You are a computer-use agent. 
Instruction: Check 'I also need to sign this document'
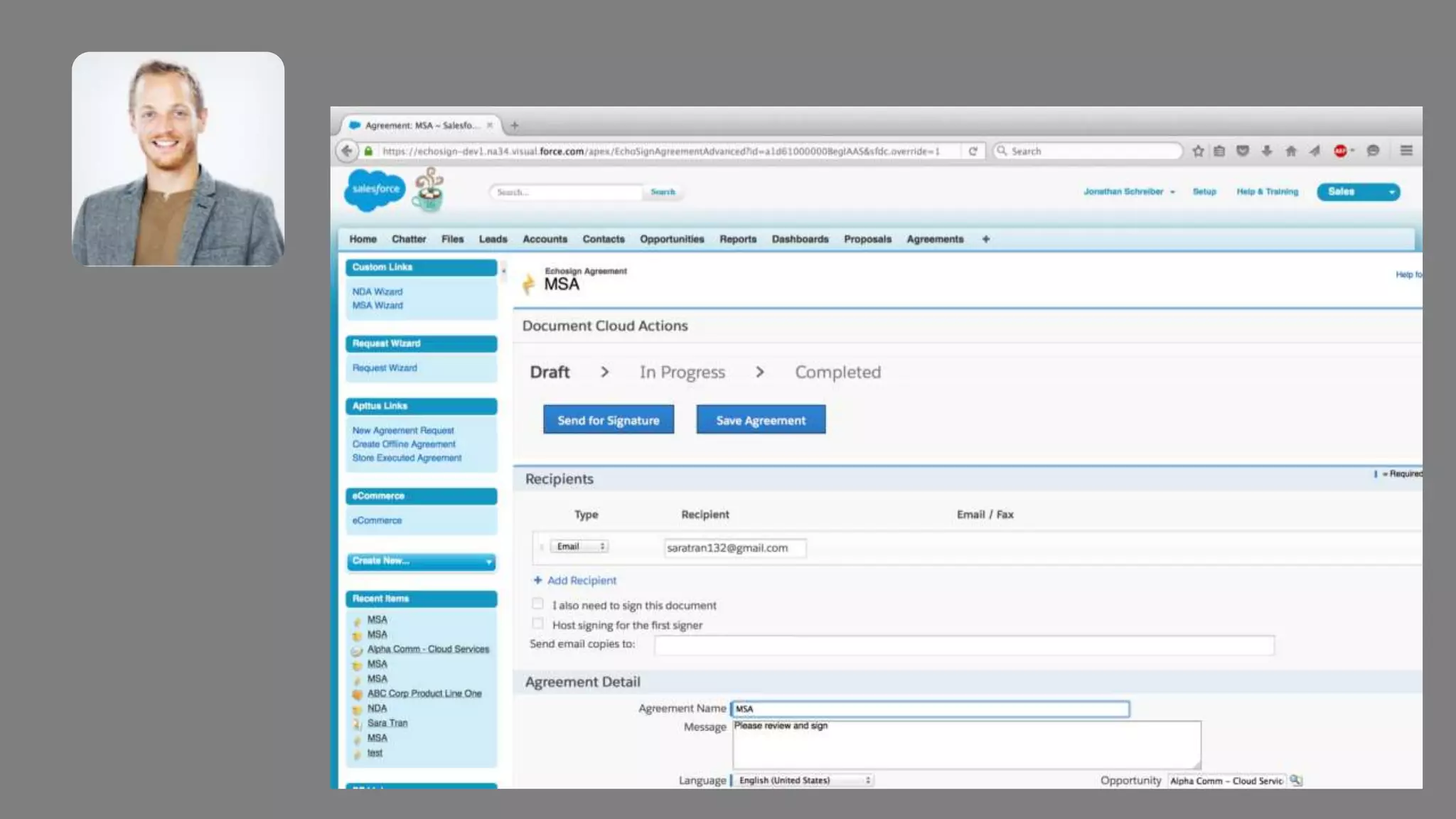537,604
